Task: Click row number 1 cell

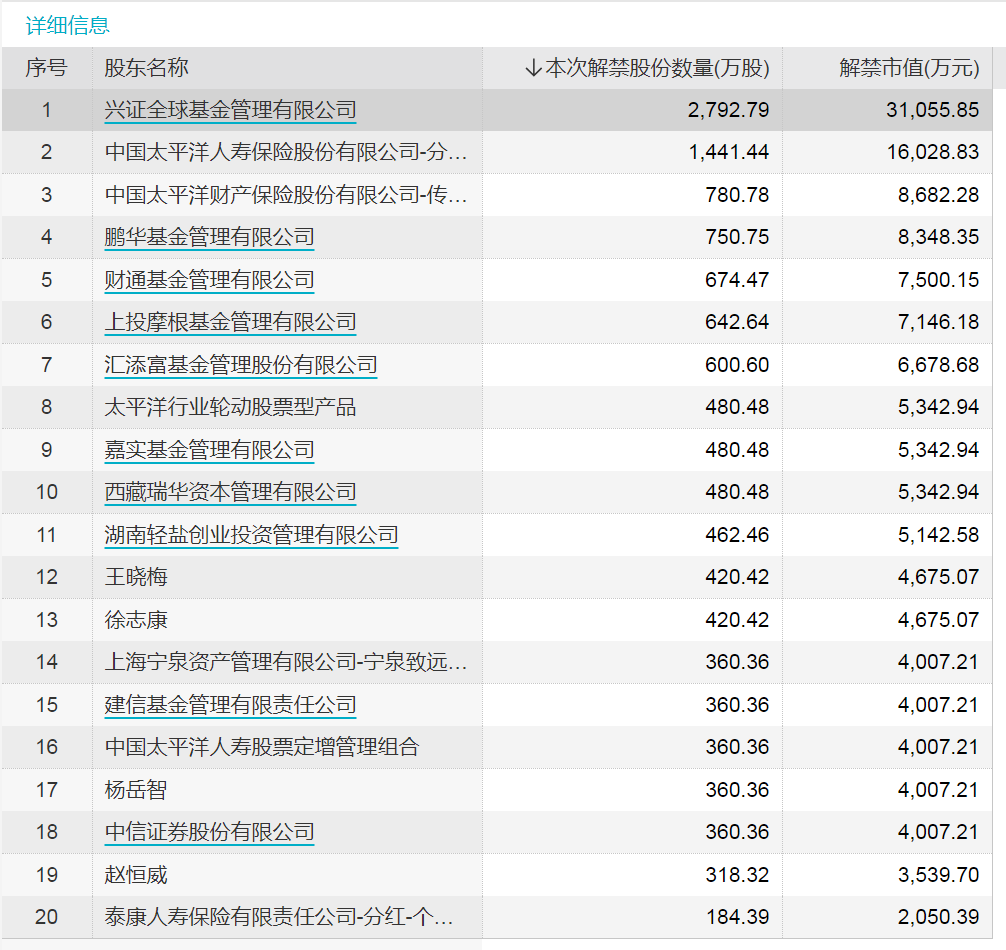Action: (46, 110)
